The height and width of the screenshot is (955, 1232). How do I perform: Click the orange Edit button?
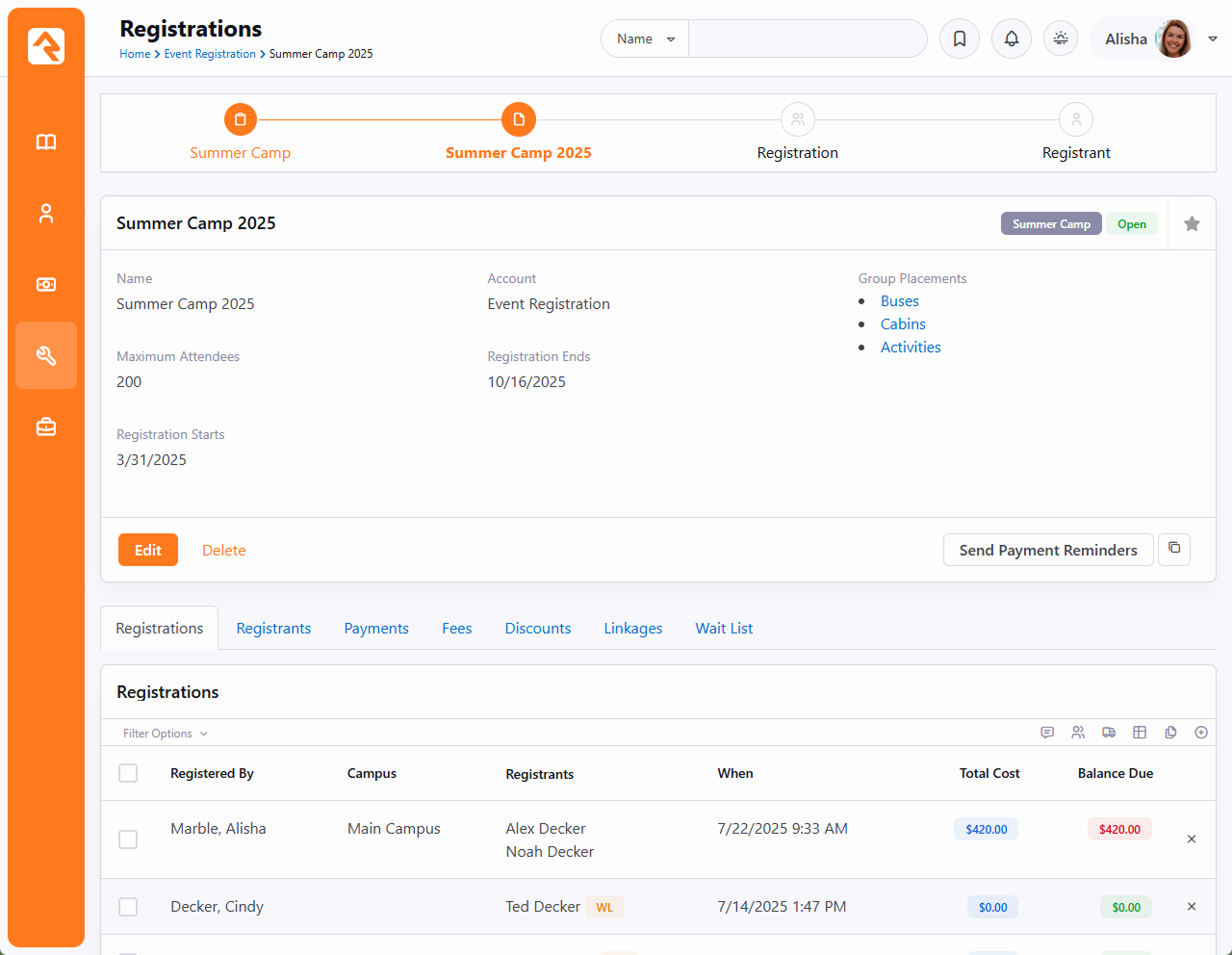click(x=148, y=550)
